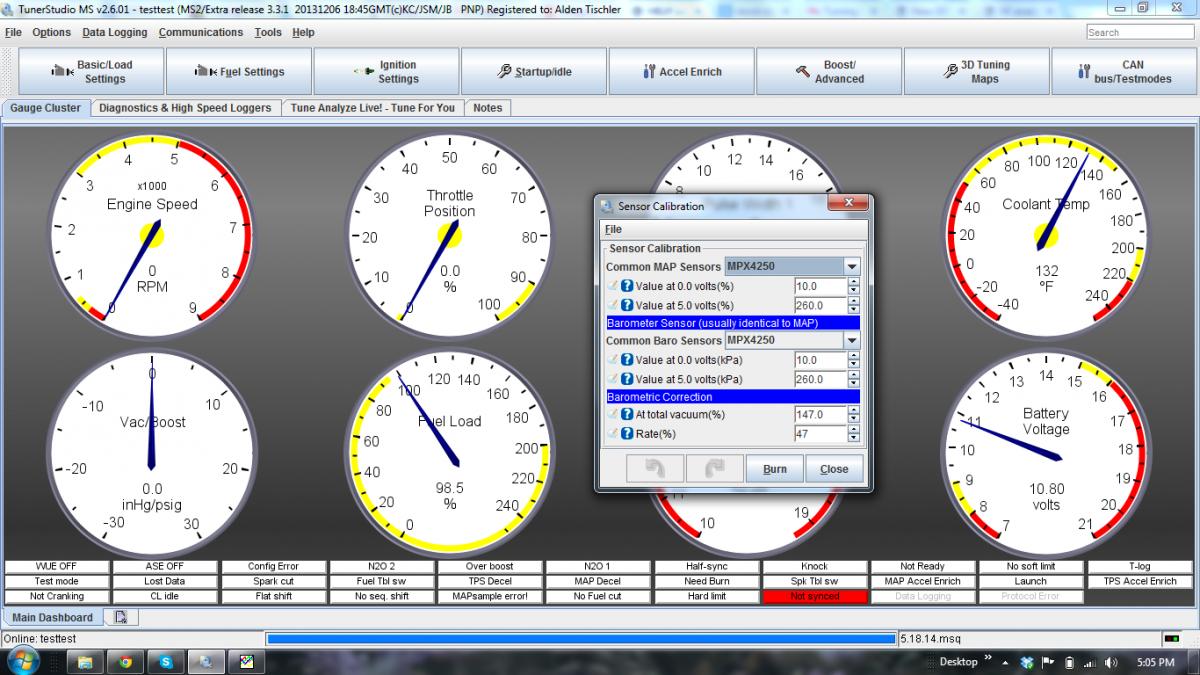Click the new dashboard icon beside Main Dashboard
Image resolution: width=1200 pixels, height=675 pixels.
[120, 617]
